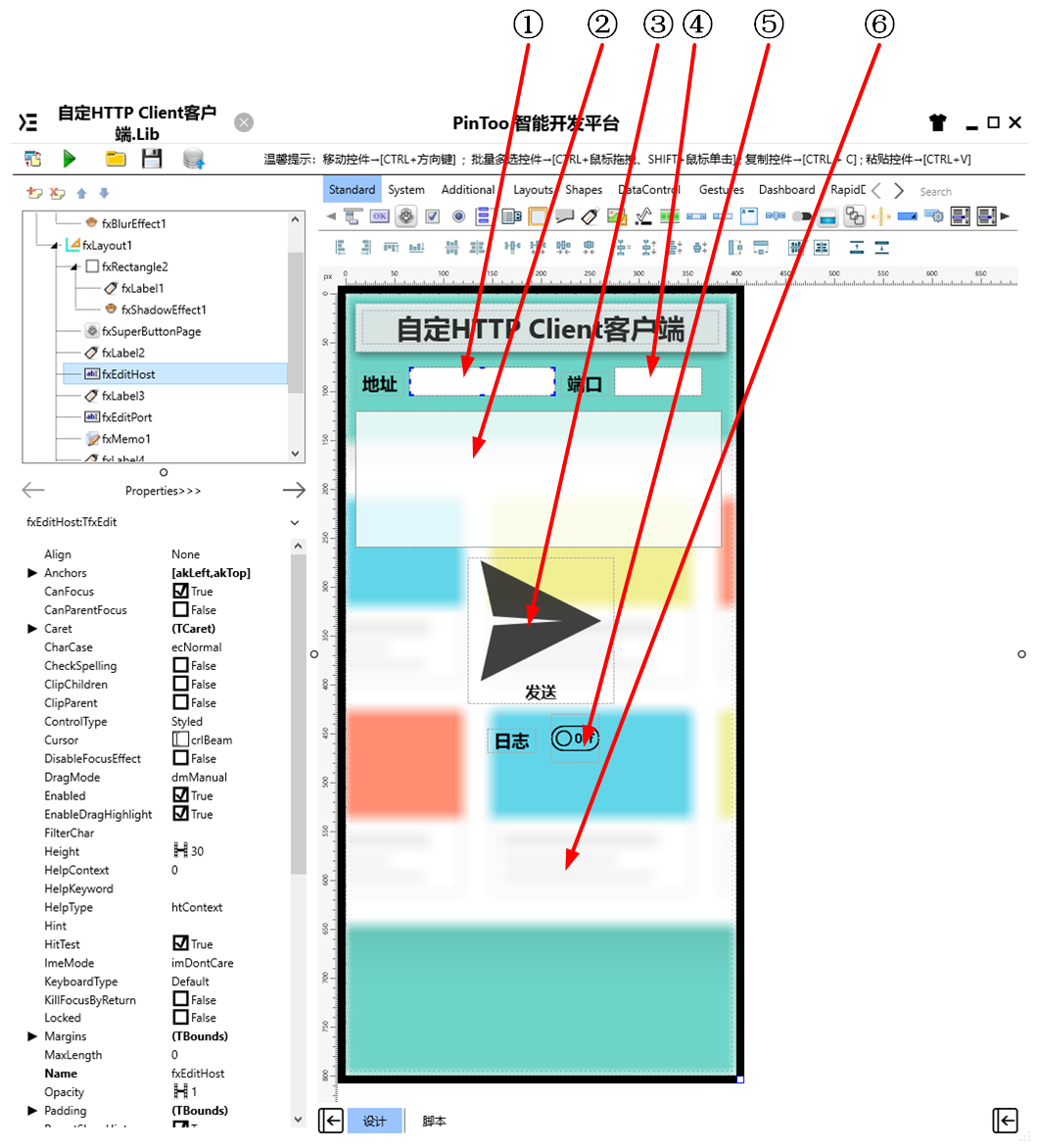This screenshot has width=1038, height=1148.
Task: Toggle the sidebar menu icon at top-left
Action: pyautogui.click(x=27, y=122)
